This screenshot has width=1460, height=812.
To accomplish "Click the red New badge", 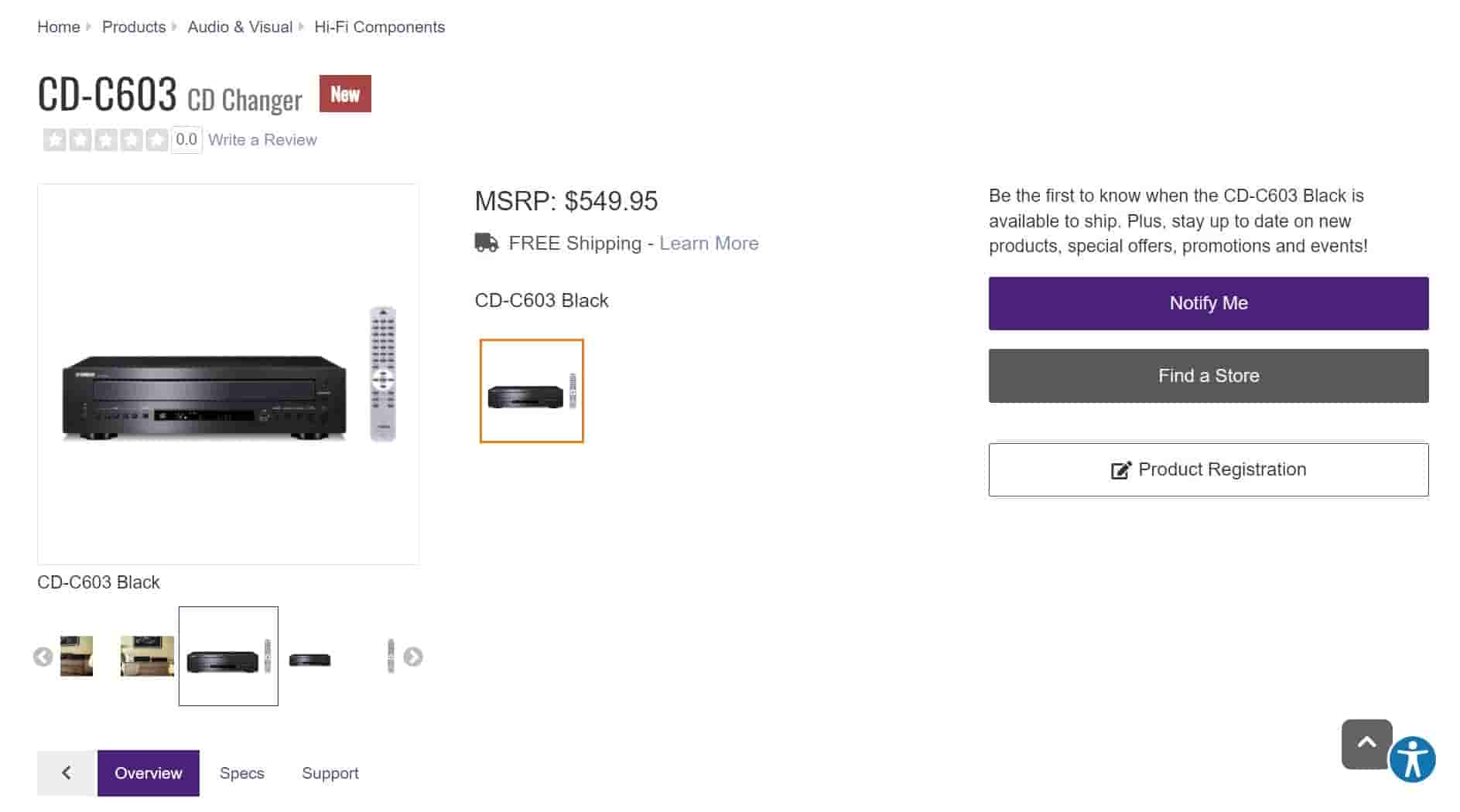I will point(345,94).
